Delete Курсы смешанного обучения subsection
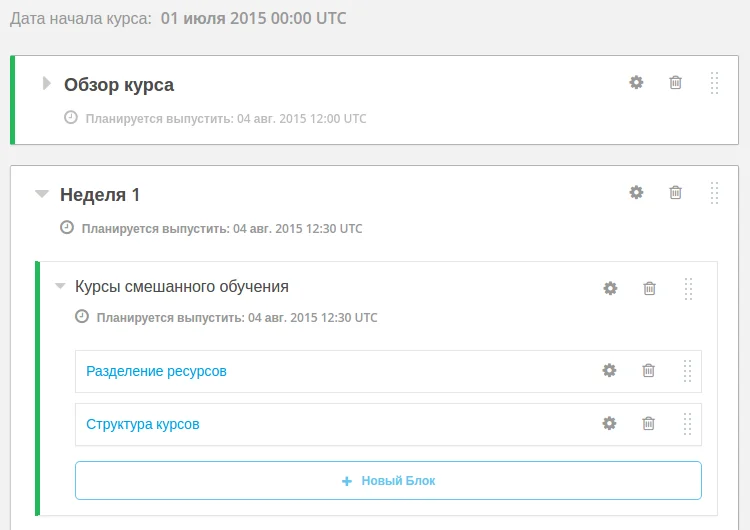This screenshot has width=750, height=530. pyautogui.click(x=649, y=288)
